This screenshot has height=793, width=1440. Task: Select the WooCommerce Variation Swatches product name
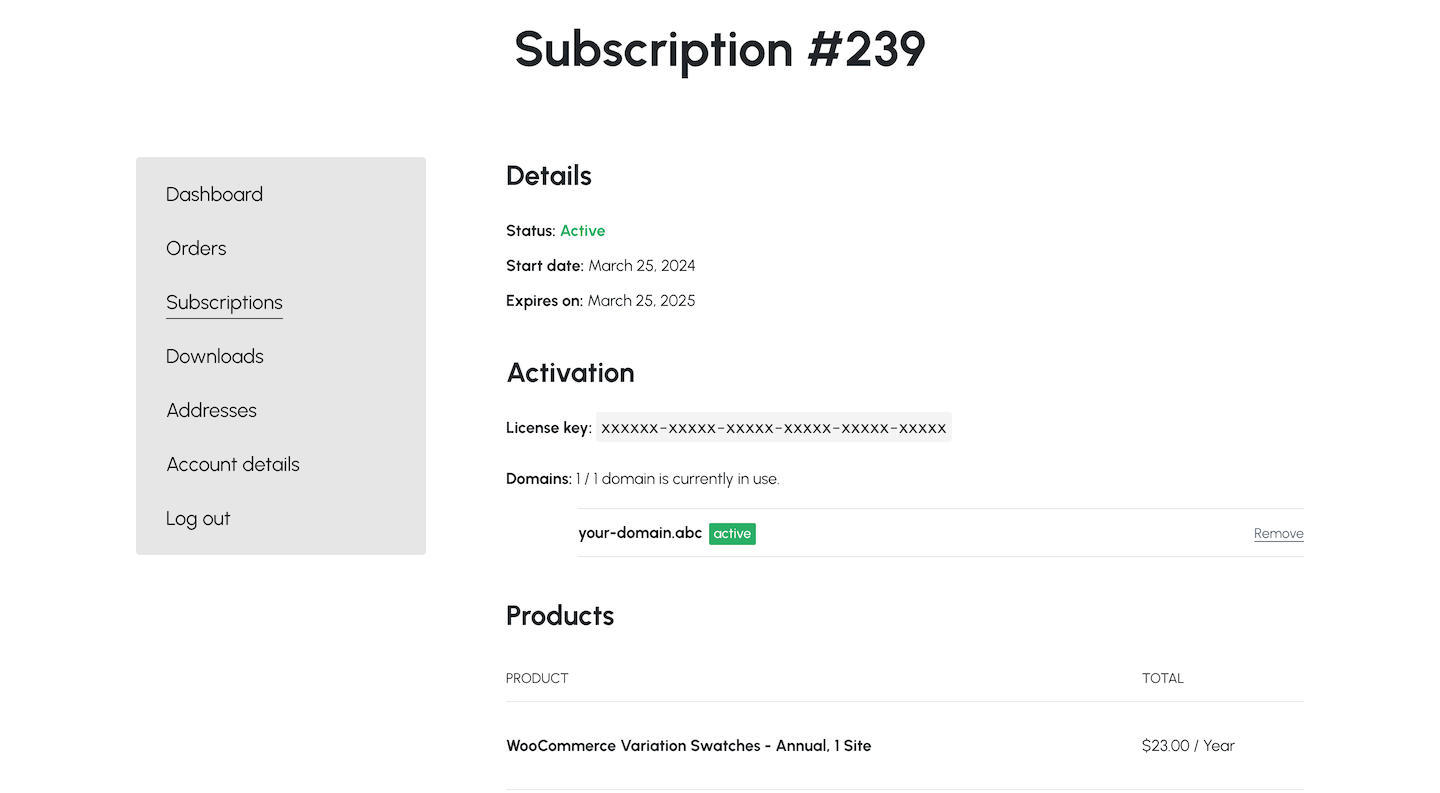tap(688, 745)
